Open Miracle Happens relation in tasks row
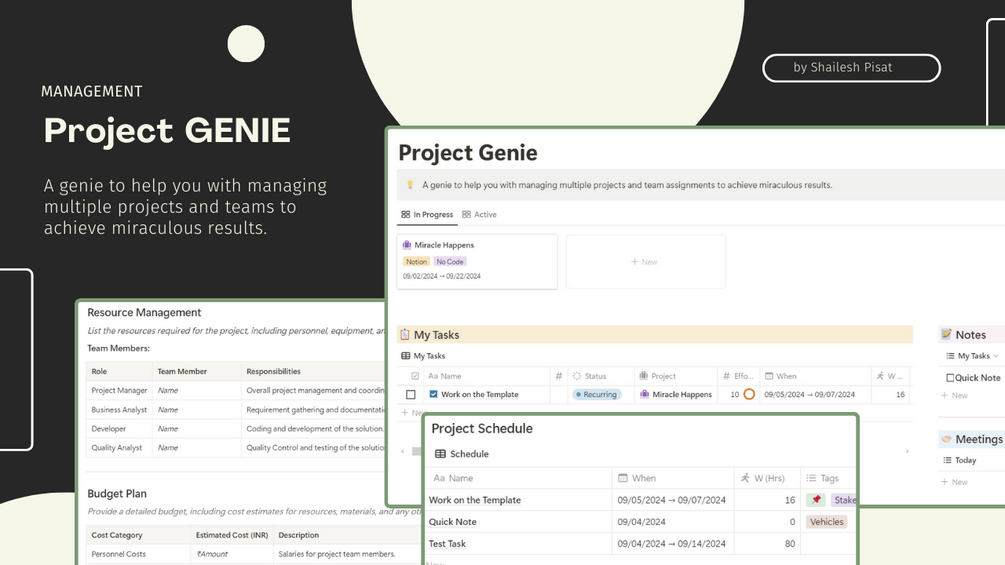Image resolution: width=1005 pixels, height=565 pixels. pos(676,395)
